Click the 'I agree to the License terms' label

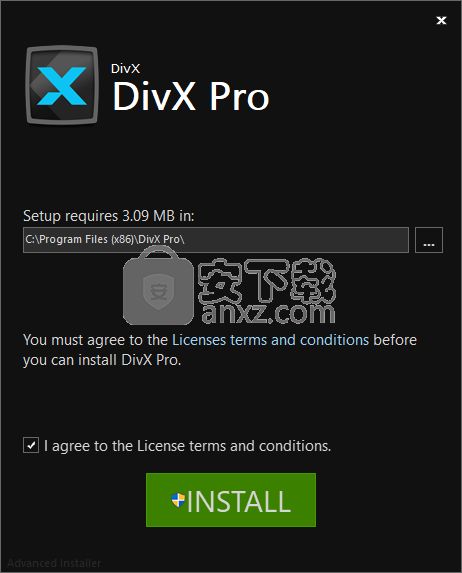(x=188, y=446)
